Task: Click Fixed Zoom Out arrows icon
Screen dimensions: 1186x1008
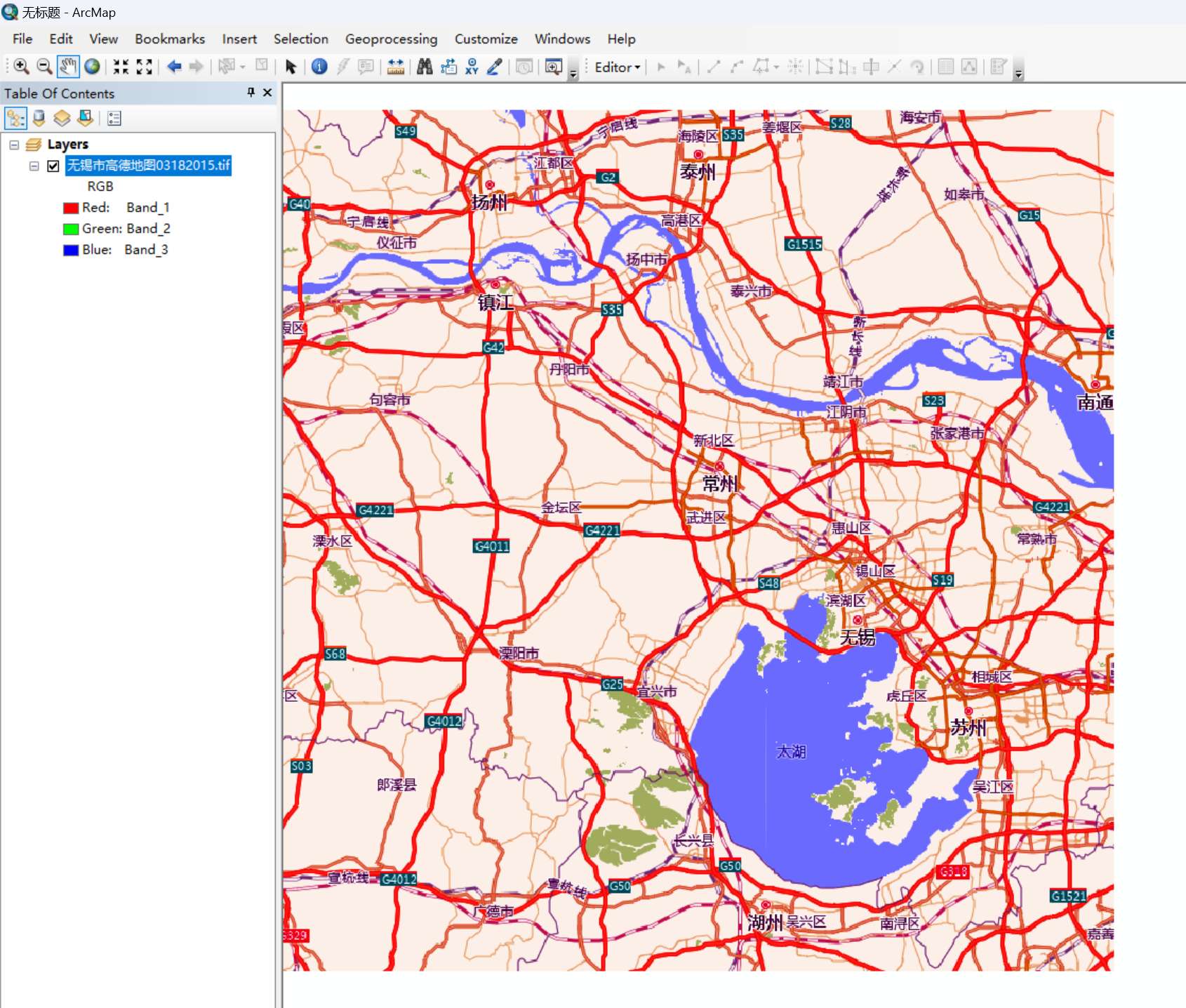Action: pyautogui.click(x=144, y=67)
